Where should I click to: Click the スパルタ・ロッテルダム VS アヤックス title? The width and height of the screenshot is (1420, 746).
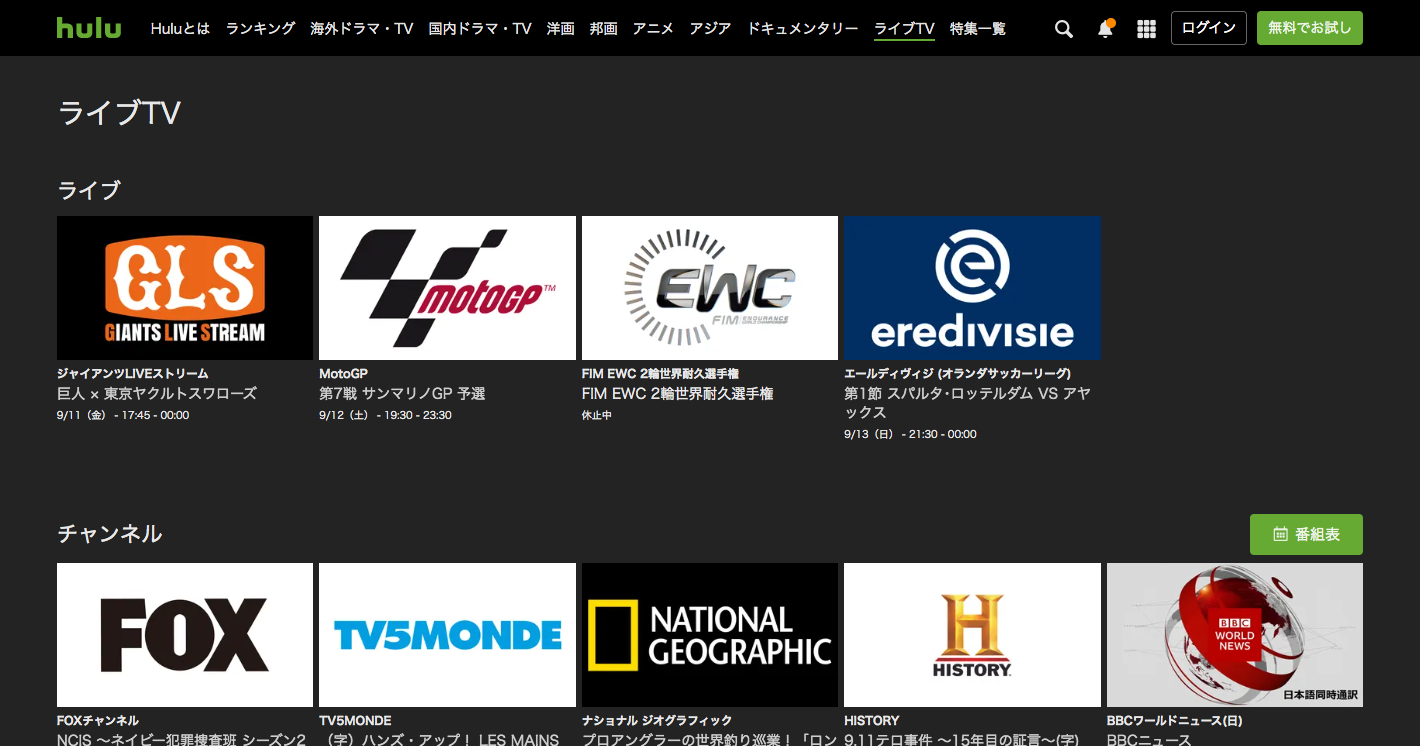tap(967, 402)
